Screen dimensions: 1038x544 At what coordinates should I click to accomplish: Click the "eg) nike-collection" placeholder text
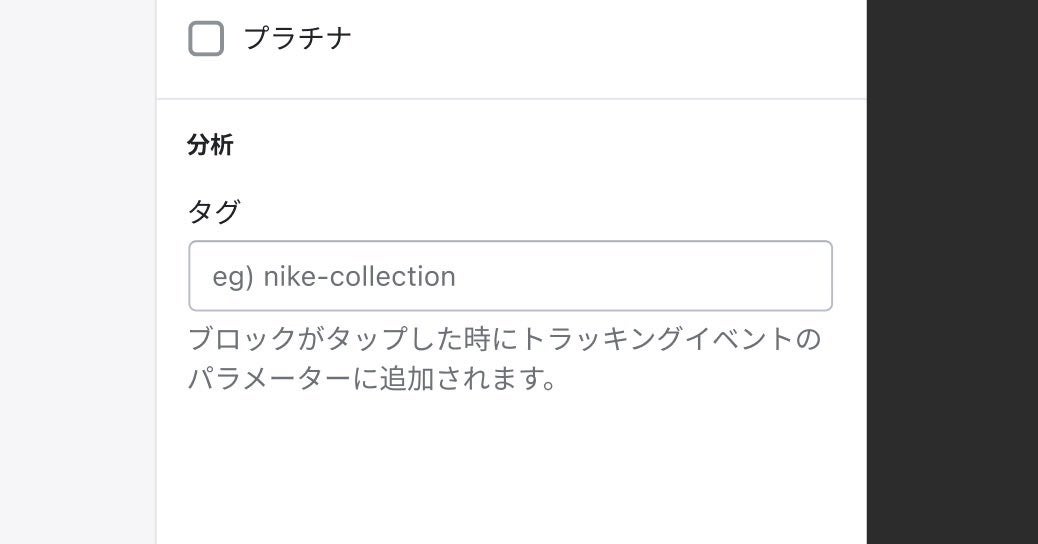tap(334, 276)
